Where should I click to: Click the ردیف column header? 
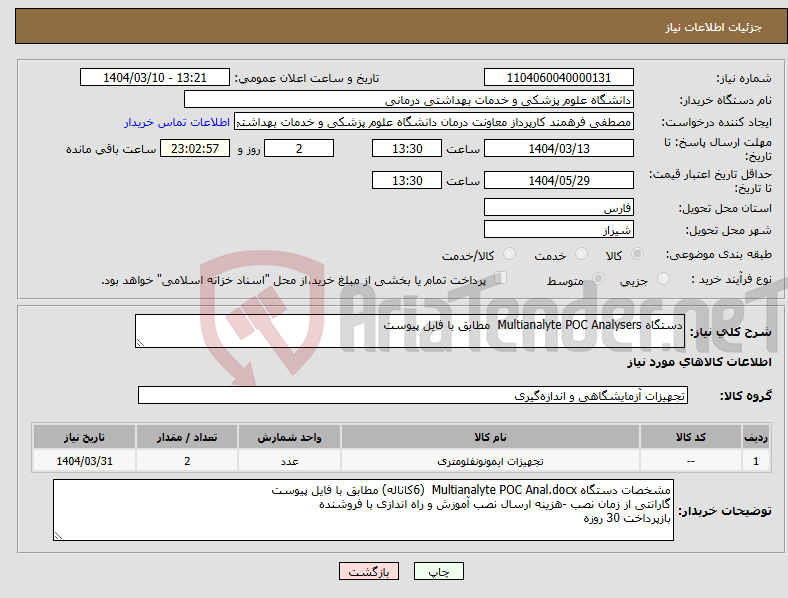coord(756,437)
